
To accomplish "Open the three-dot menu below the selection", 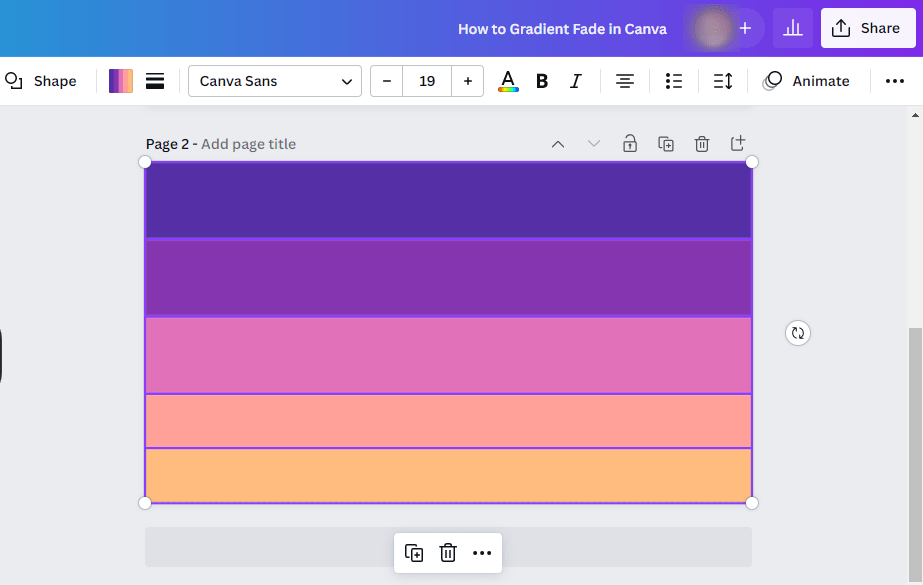I will tap(483, 552).
